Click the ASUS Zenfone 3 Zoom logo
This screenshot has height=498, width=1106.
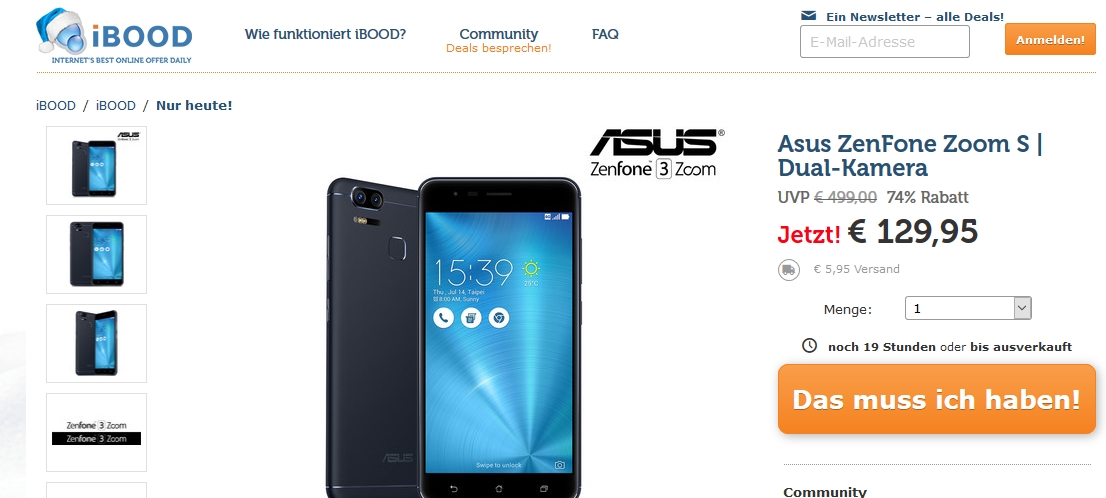656,153
